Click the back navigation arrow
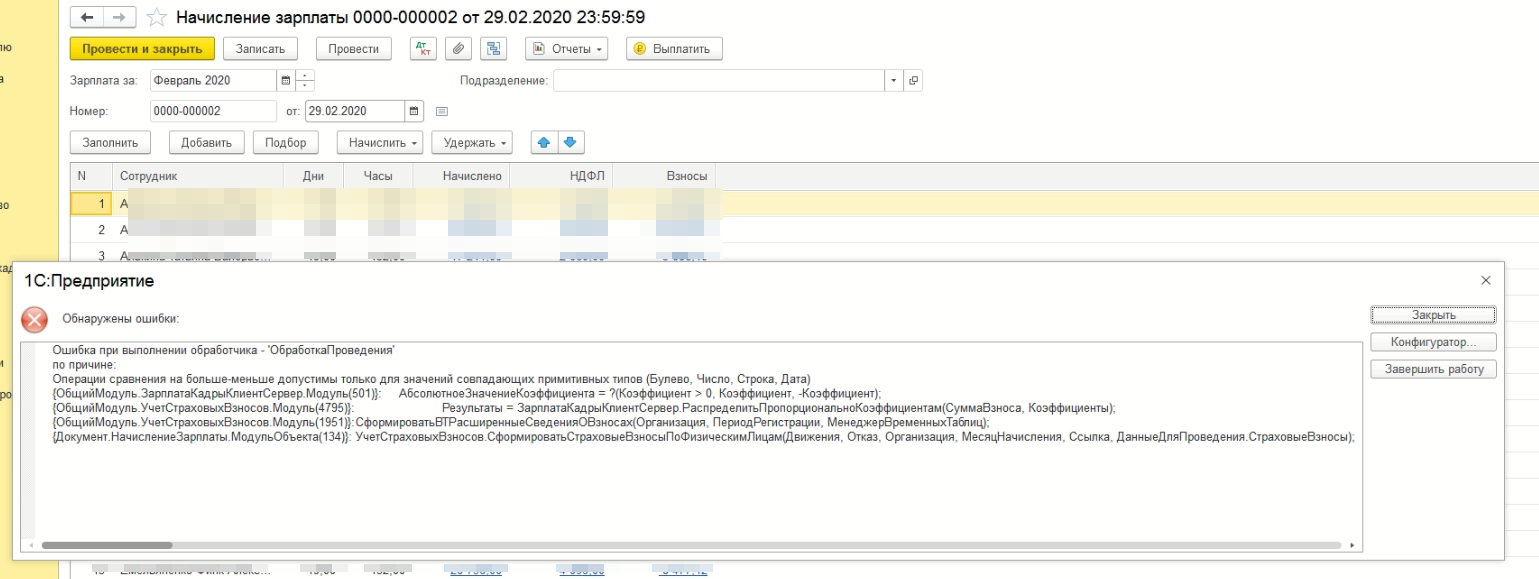Screen dimensions: 1539x579 pos(87,18)
